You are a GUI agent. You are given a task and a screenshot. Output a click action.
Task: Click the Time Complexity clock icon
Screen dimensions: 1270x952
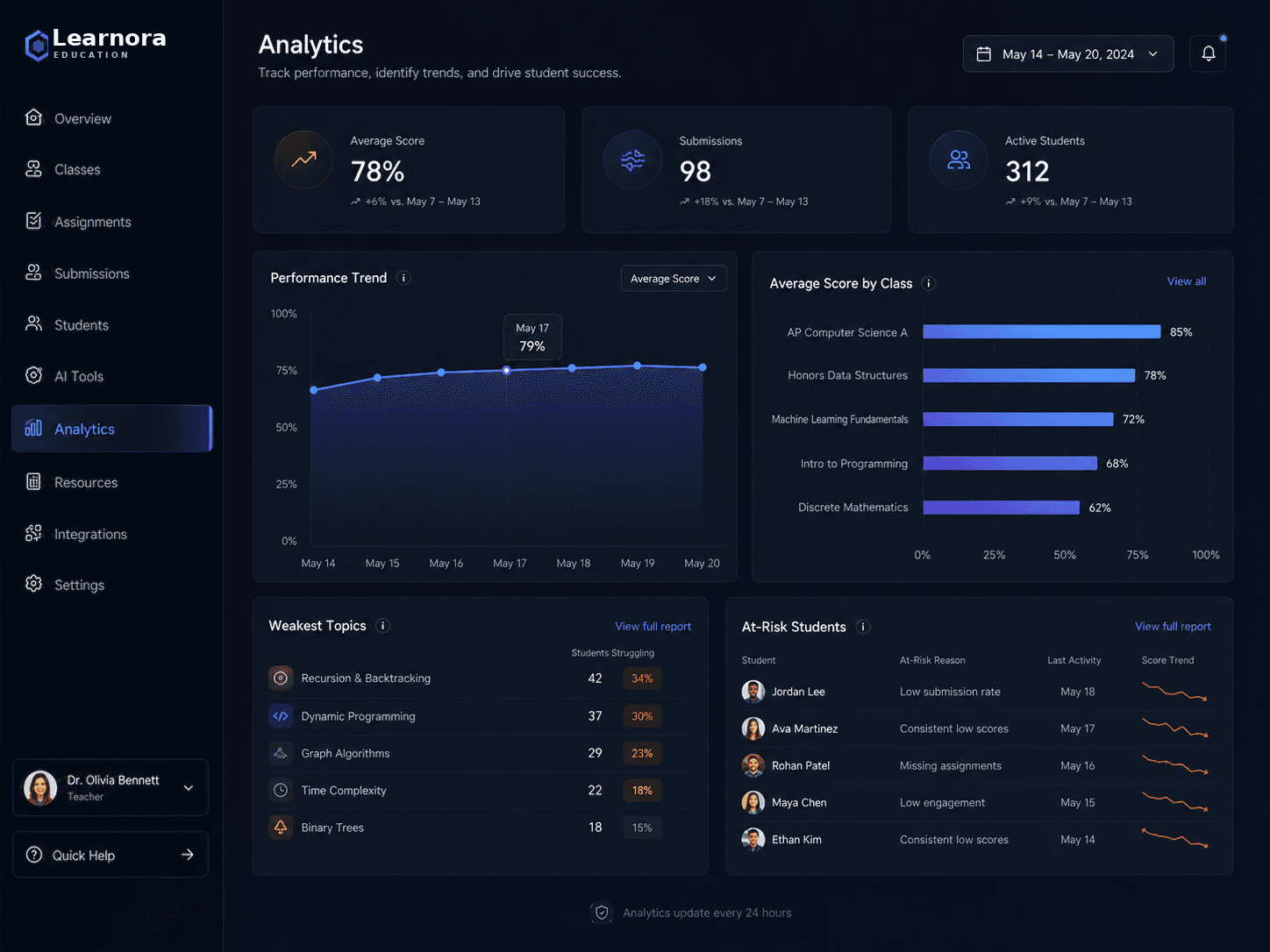pos(281,791)
